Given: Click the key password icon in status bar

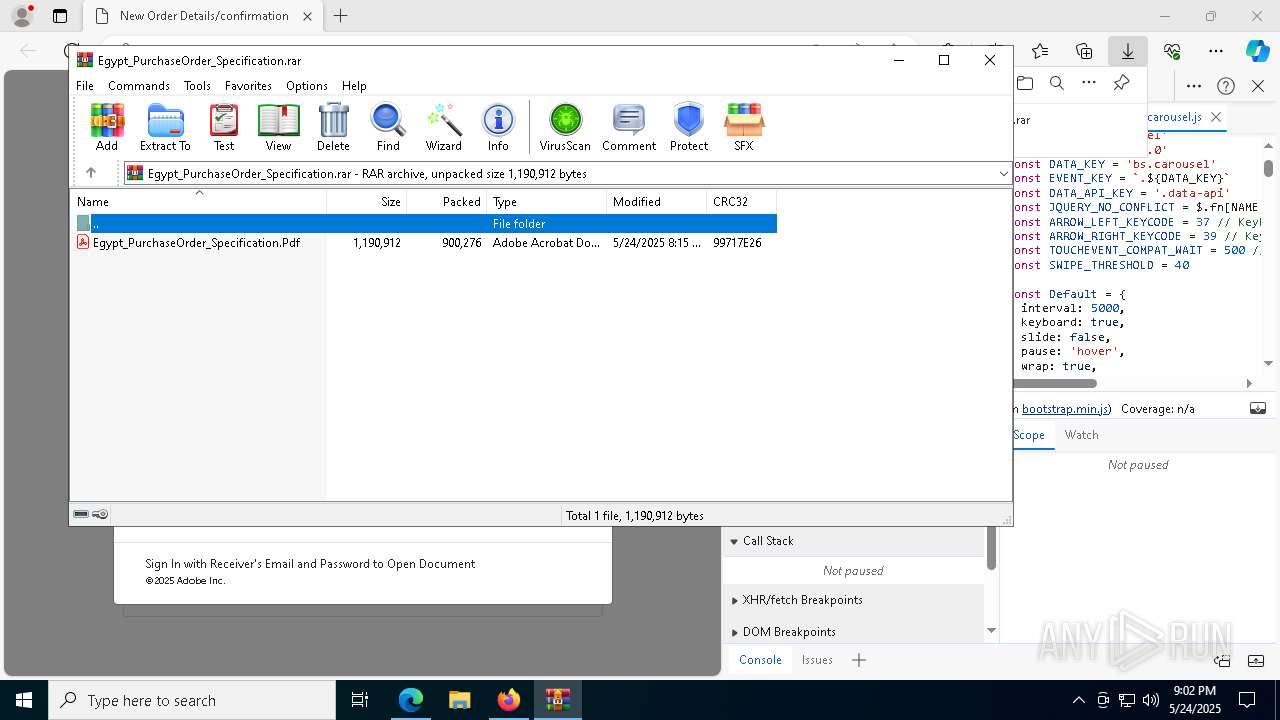Looking at the screenshot, I should pos(100,514).
